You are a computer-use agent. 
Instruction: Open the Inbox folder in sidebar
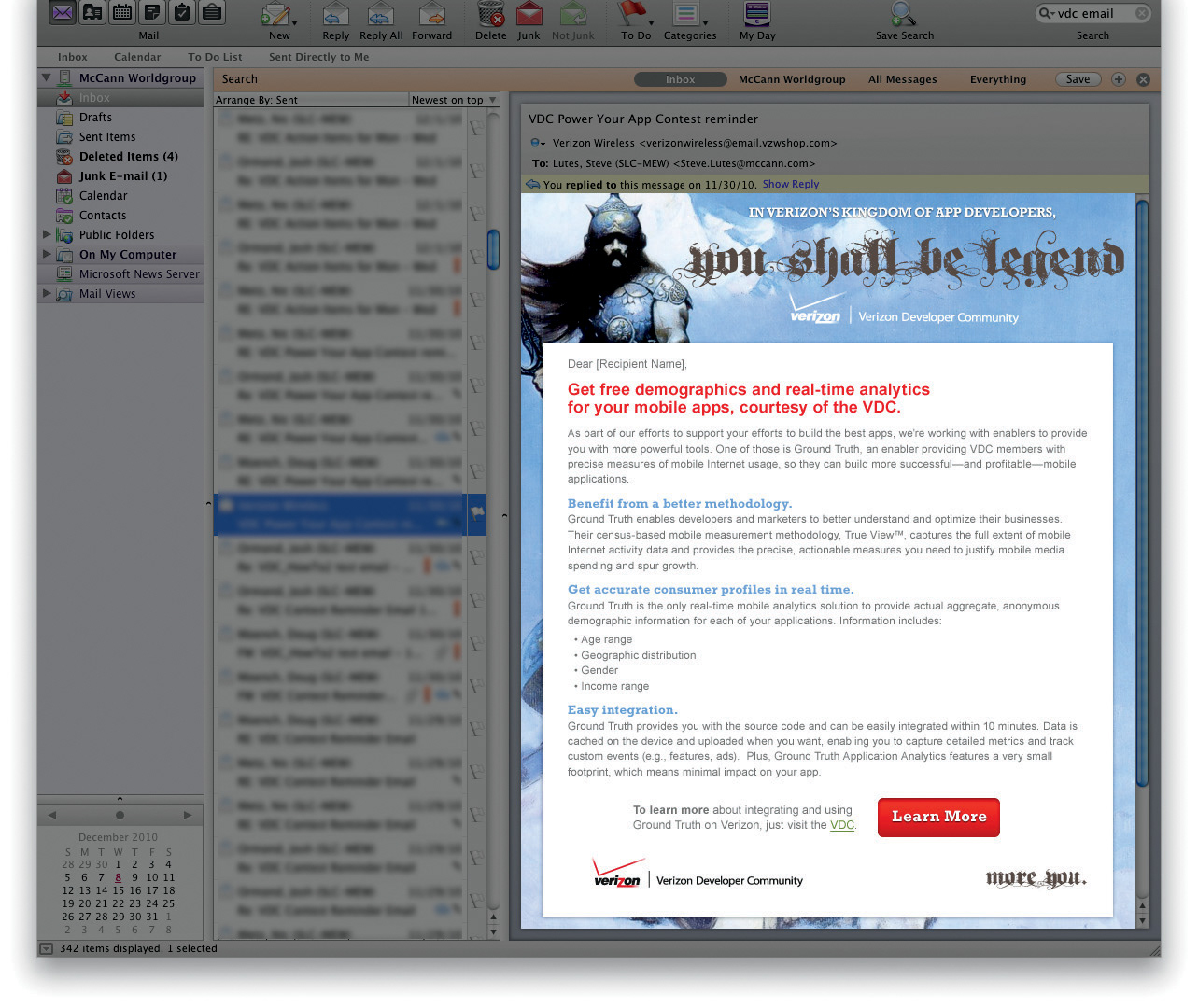120,97
